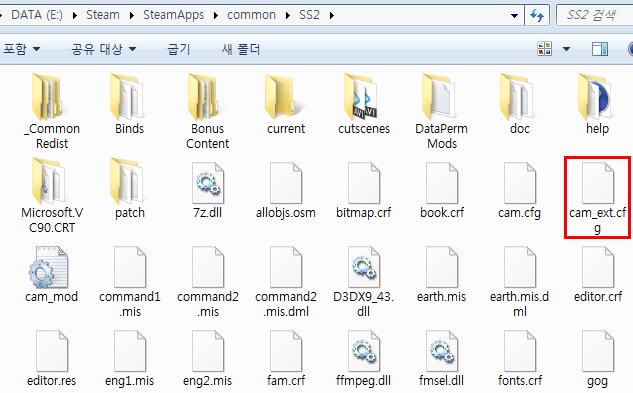Open the 공유 대상 share menu
This screenshot has width=633, height=393.
click(x=104, y=49)
